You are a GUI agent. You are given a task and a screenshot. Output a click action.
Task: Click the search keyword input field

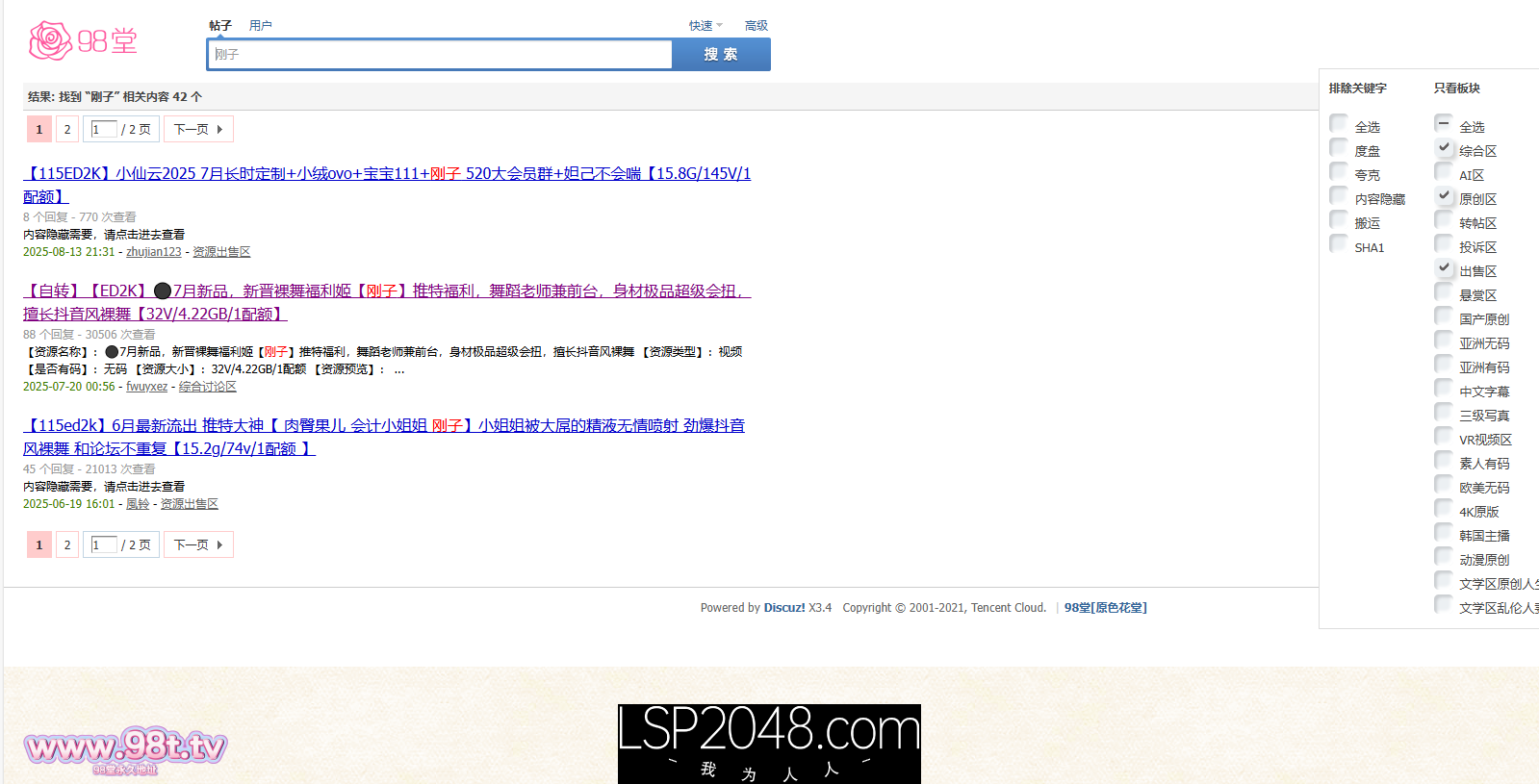coord(440,55)
